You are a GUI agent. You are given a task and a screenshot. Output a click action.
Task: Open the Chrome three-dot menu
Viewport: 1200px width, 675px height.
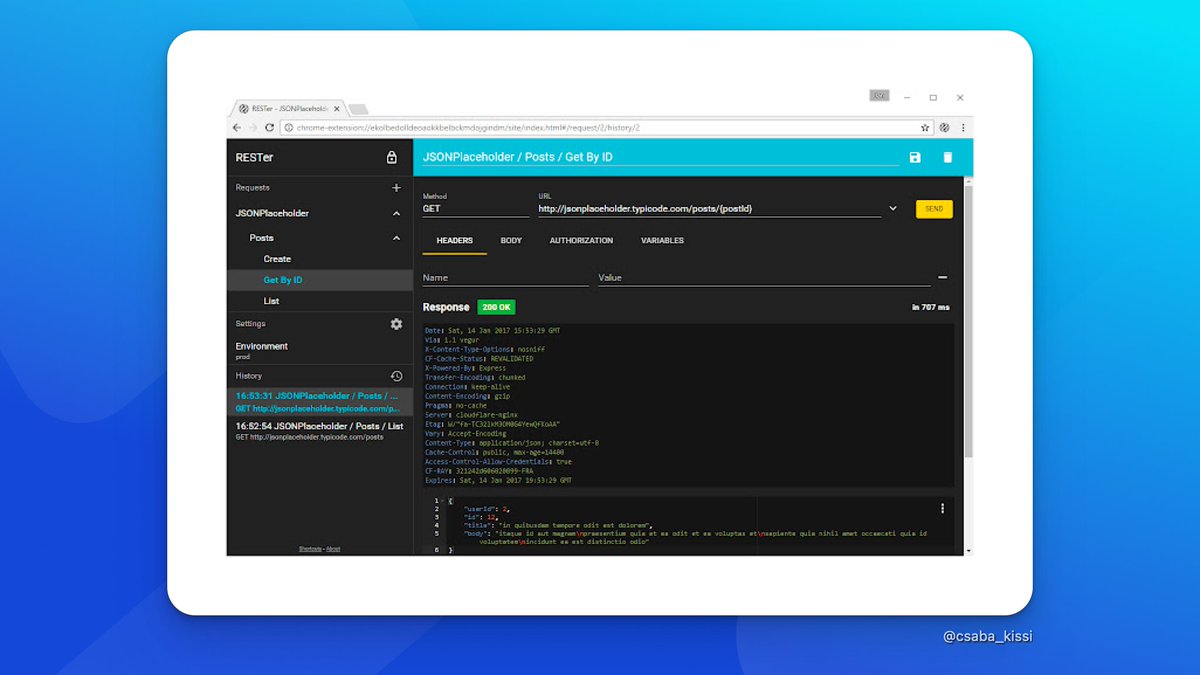pyautogui.click(x=963, y=128)
